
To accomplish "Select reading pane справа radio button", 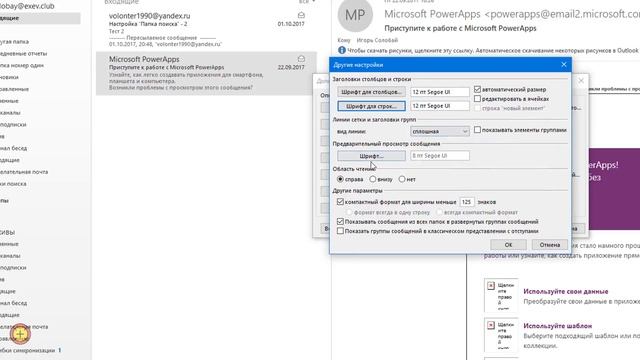I will [340, 179].
